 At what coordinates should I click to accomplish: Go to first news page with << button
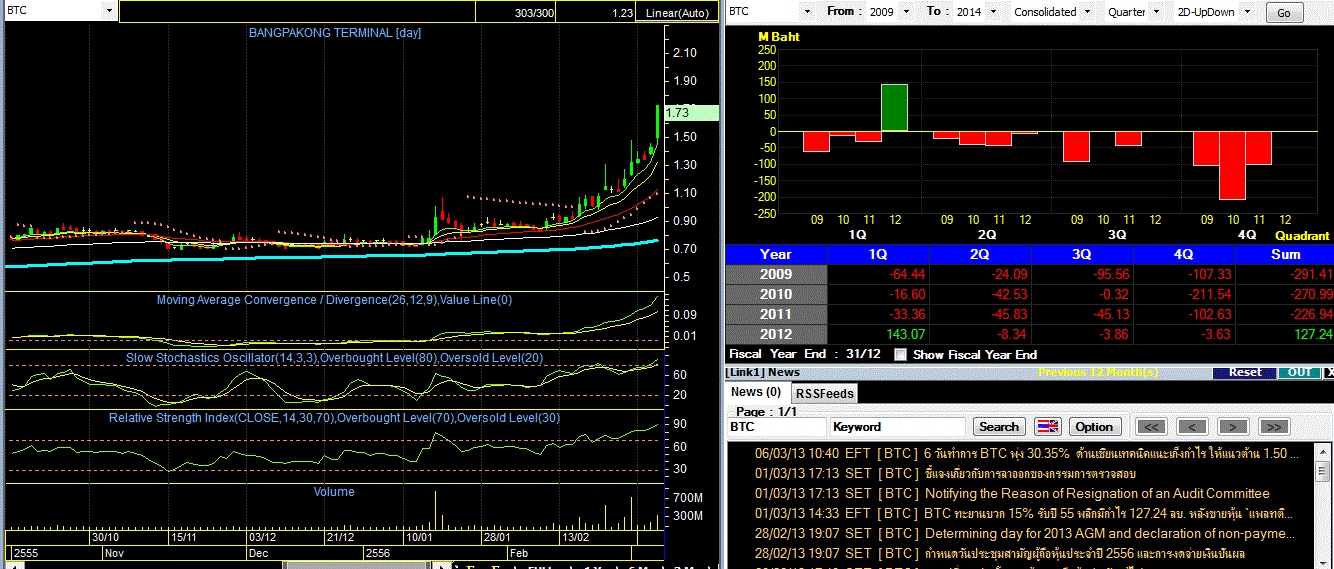point(1153,426)
